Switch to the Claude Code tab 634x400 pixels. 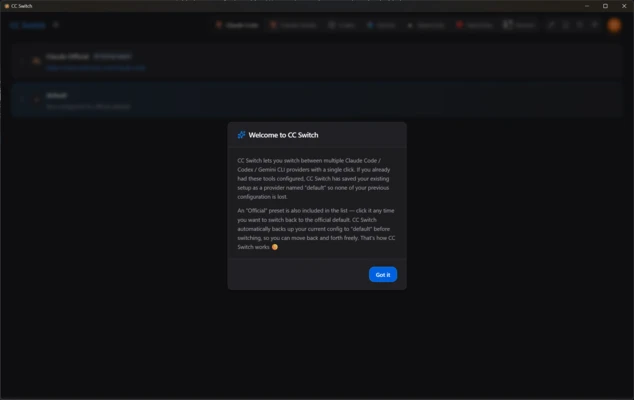click(x=237, y=25)
